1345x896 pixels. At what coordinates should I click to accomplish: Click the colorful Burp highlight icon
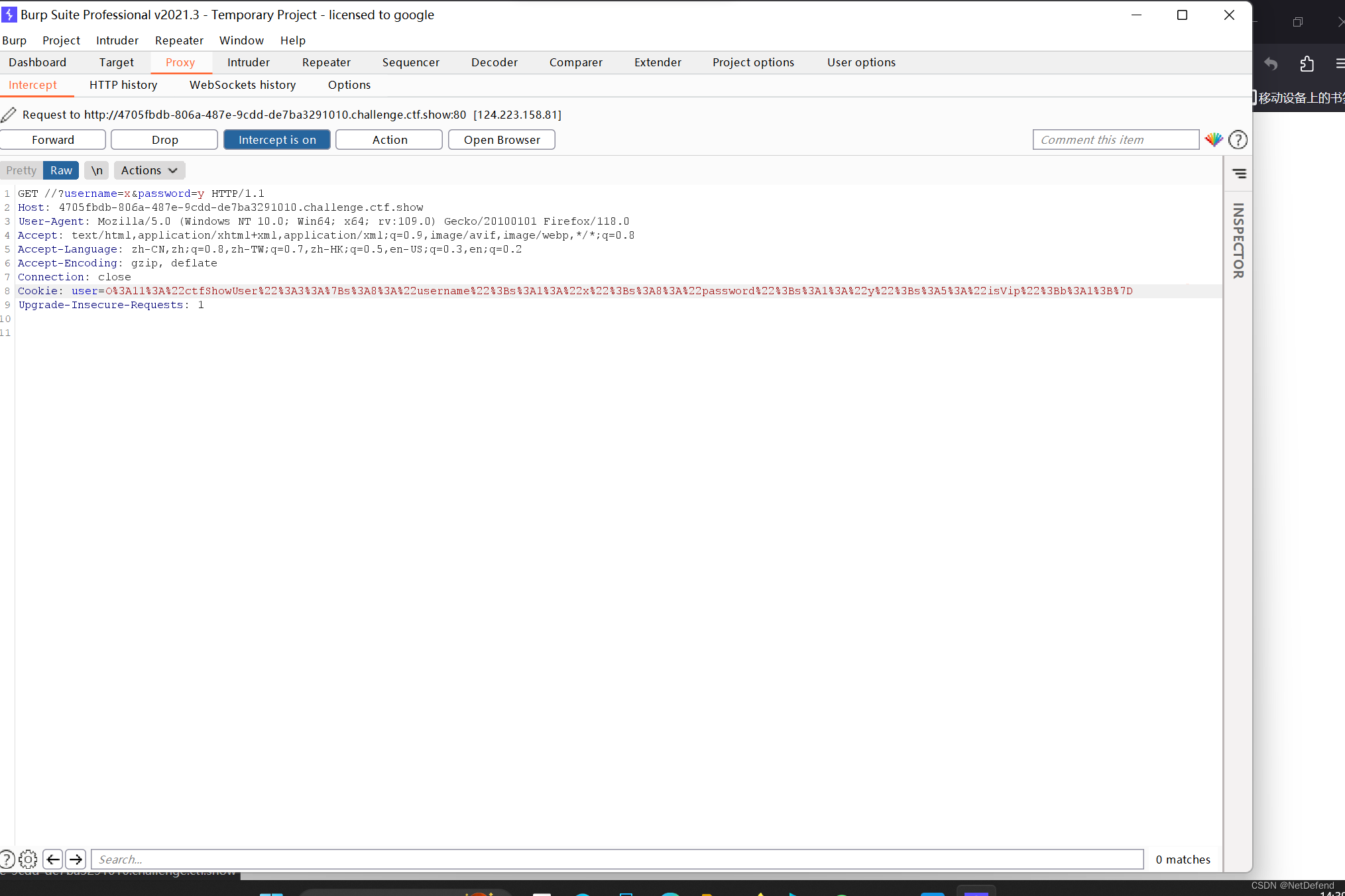tap(1214, 138)
